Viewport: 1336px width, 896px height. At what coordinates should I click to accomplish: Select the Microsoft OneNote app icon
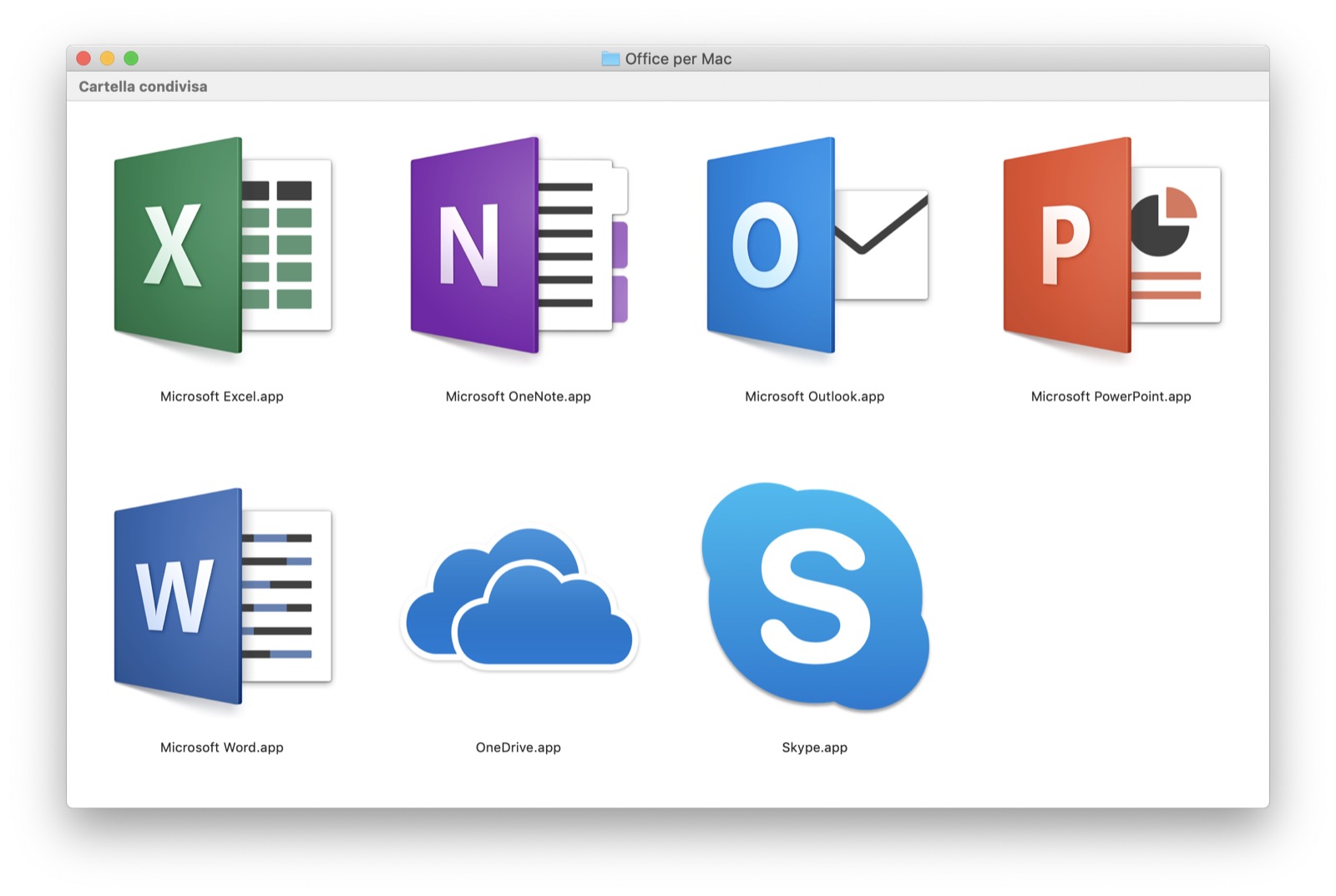pos(519,246)
